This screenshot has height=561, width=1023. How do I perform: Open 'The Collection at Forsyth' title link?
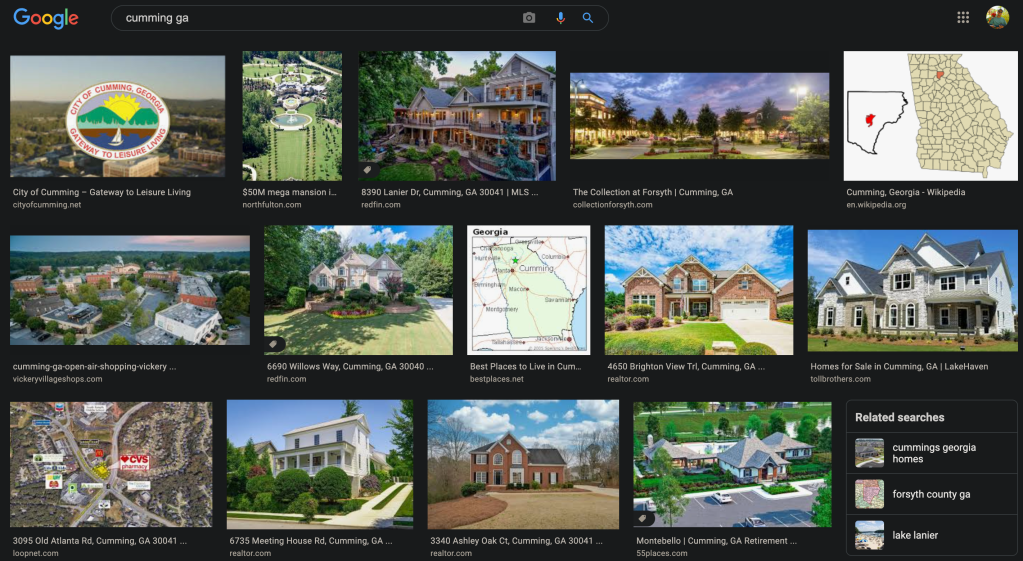coord(652,192)
